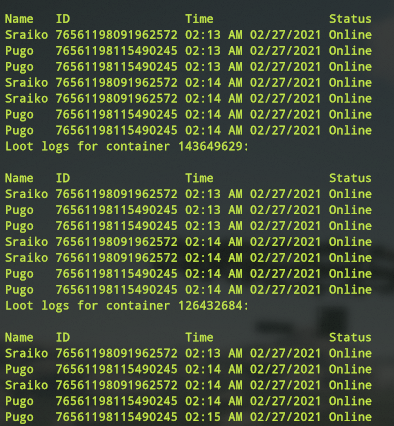394x426 pixels.
Task: Click the Status header of the first table
Action: [x=350, y=19]
